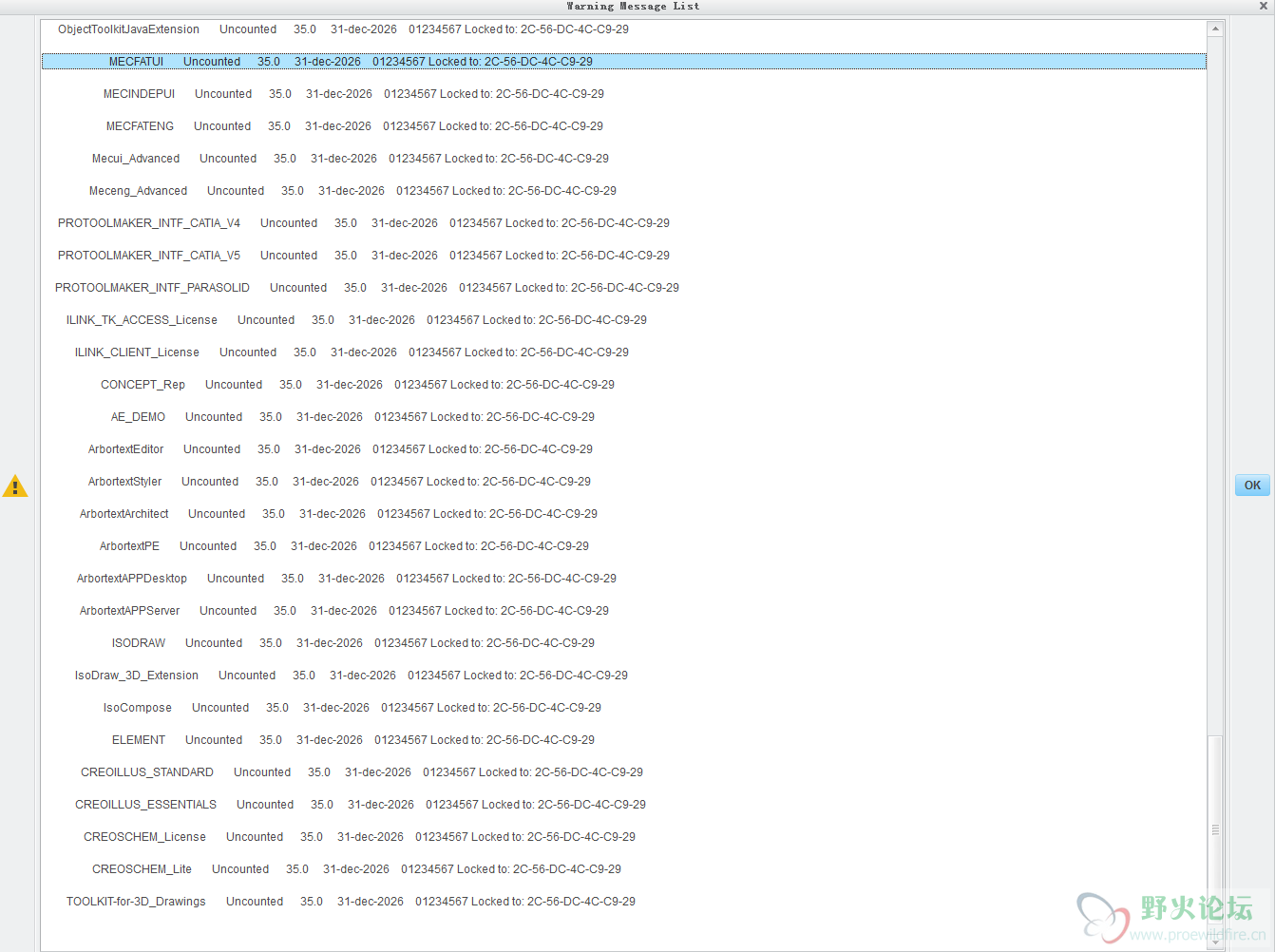The image size is (1275, 952).
Task: Select the ObjectToolkitJavaExtension row
Action: [x=624, y=29]
